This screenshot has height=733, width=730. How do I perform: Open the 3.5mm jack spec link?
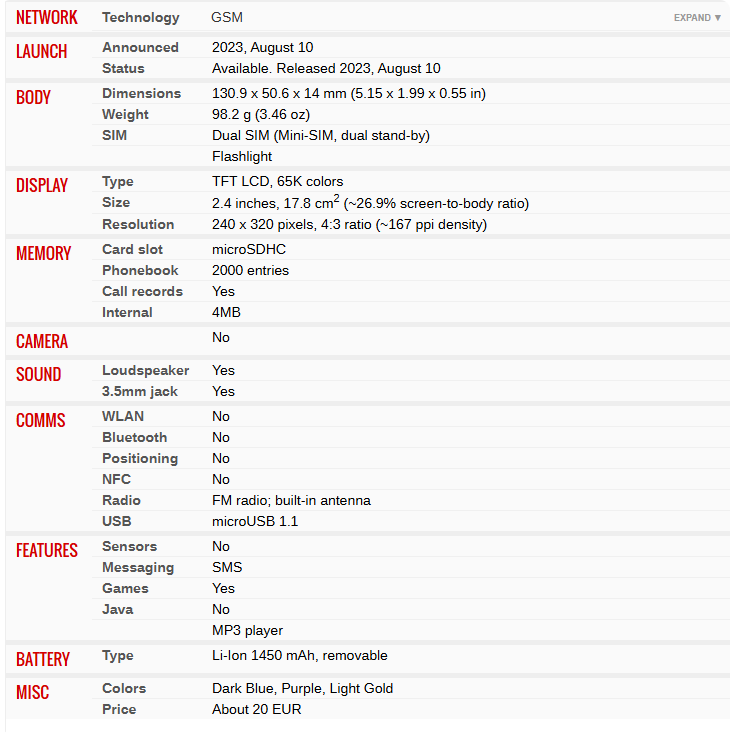pyautogui.click(x=140, y=391)
